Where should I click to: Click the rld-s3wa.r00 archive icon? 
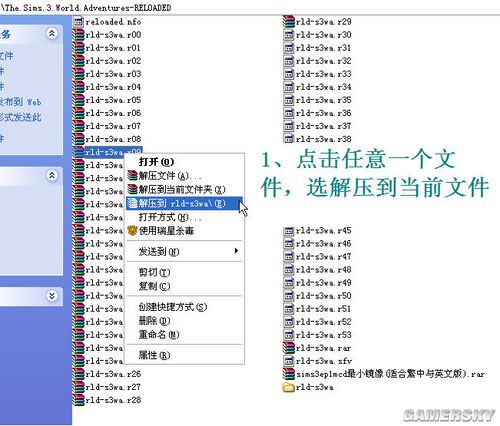tap(79, 35)
